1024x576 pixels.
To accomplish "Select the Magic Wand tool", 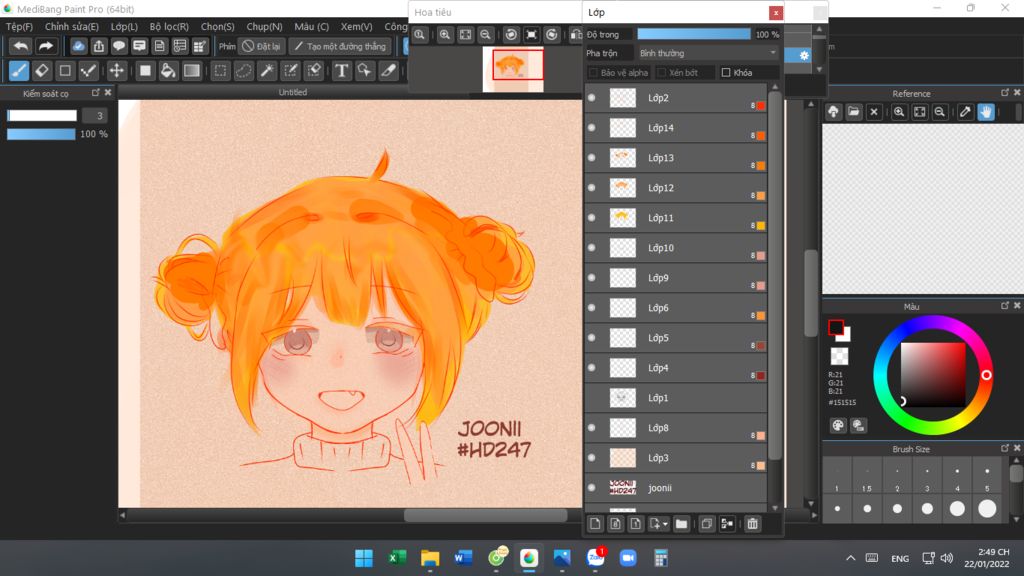I will click(x=267, y=71).
